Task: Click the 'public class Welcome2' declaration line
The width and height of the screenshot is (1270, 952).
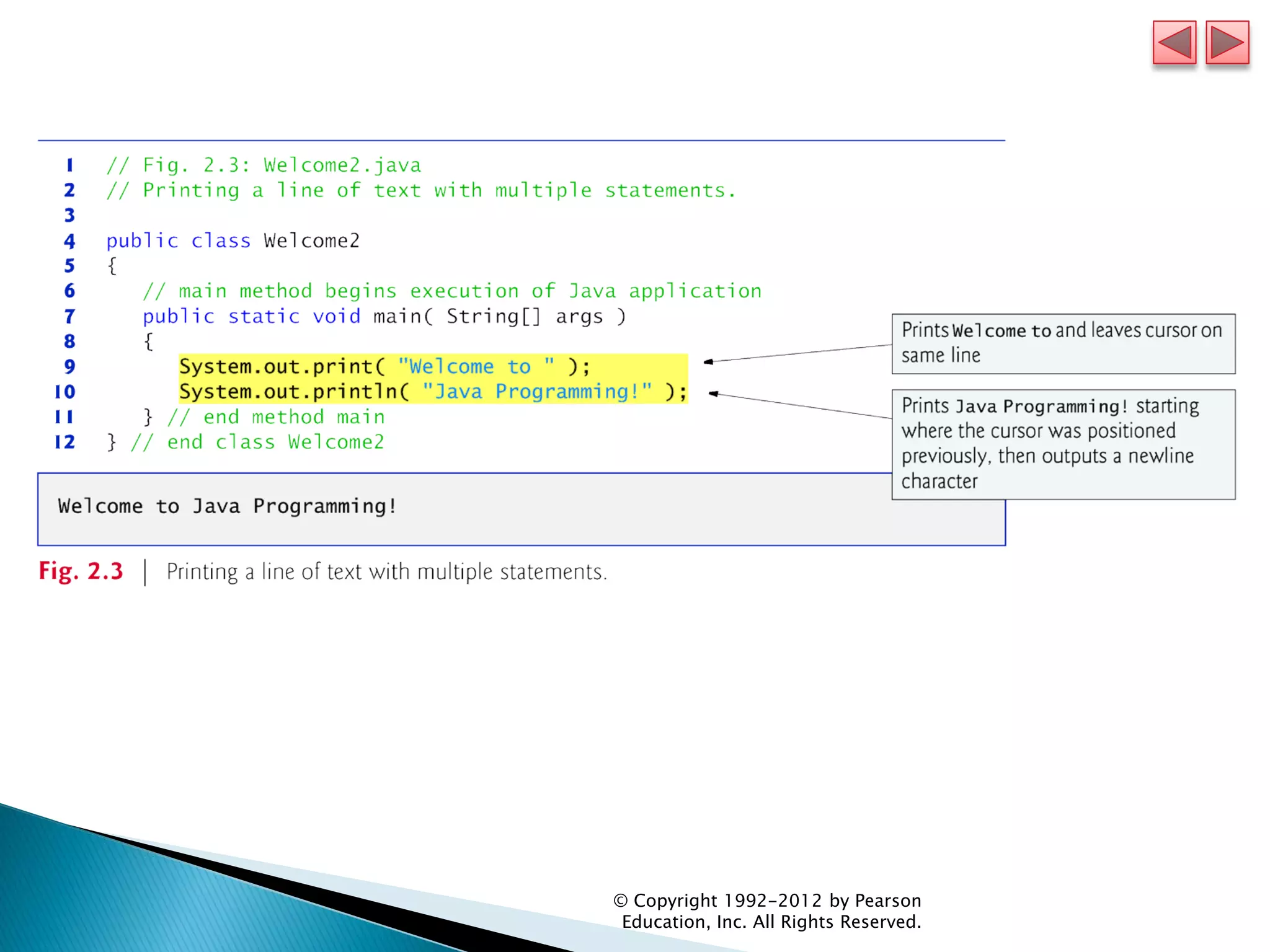Action: 233,240
